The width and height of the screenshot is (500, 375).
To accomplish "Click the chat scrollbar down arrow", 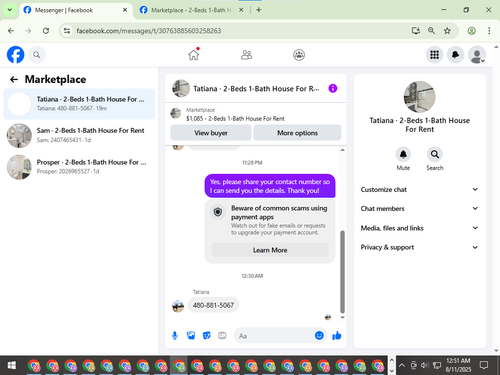I will pyautogui.click(x=342, y=317).
